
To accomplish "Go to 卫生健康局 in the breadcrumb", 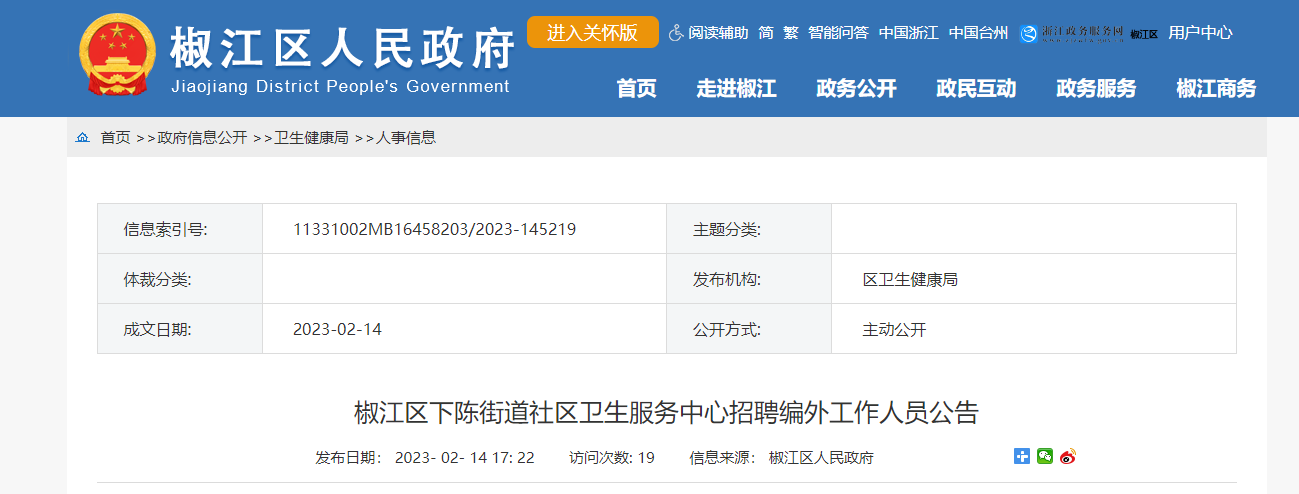I will [311, 138].
